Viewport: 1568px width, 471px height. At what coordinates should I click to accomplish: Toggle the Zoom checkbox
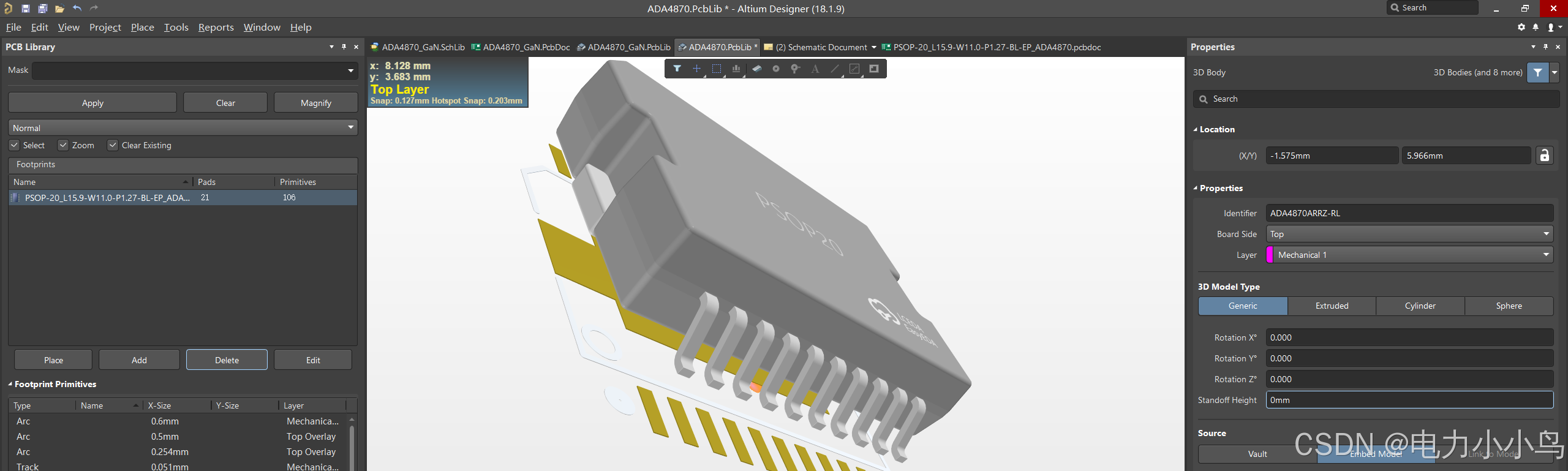pyautogui.click(x=63, y=145)
